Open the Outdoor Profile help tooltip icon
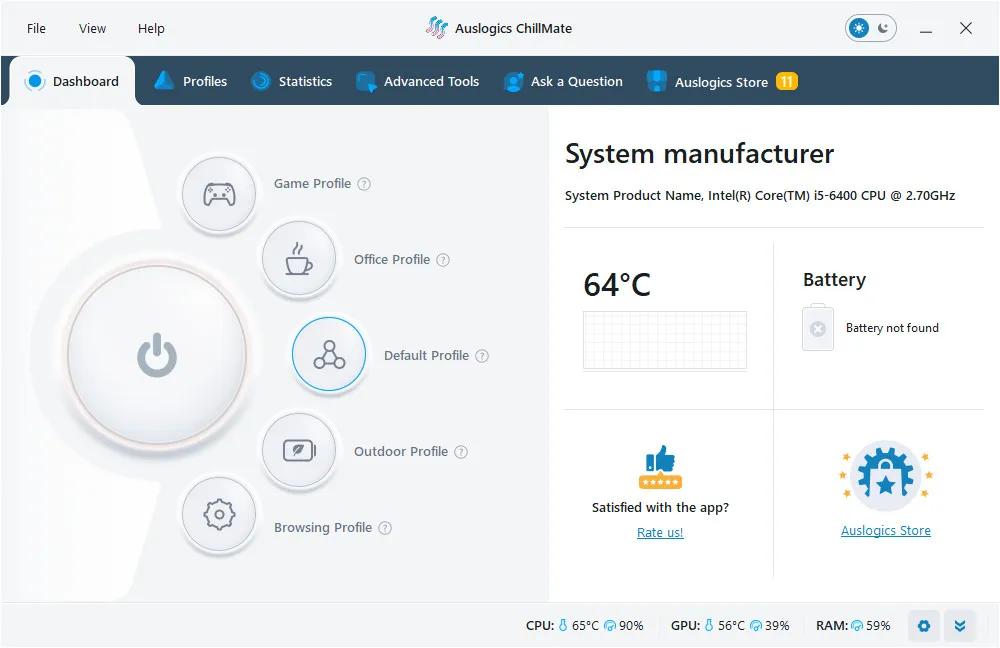Screen dimensions: 1000x648 [460, 452]
